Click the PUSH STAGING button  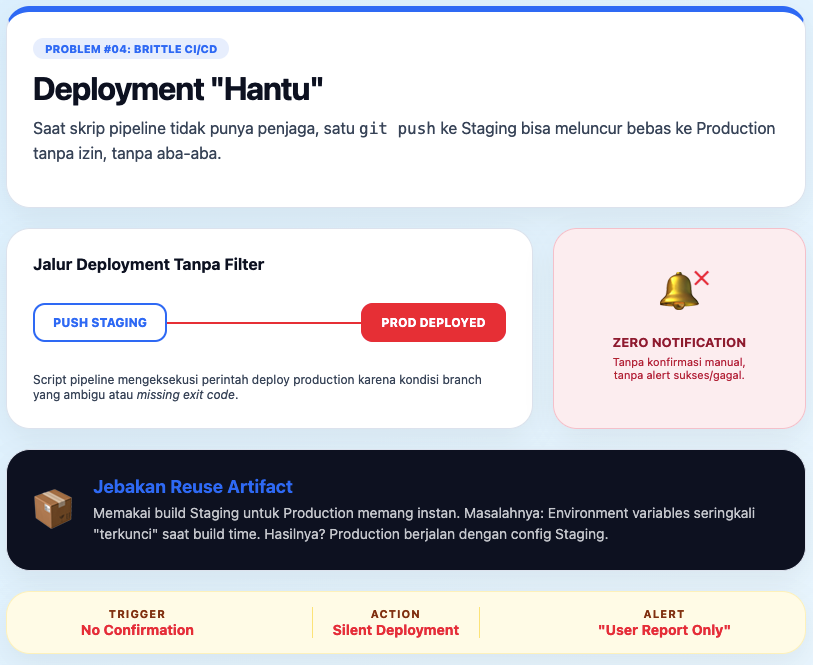click(100, 322)
